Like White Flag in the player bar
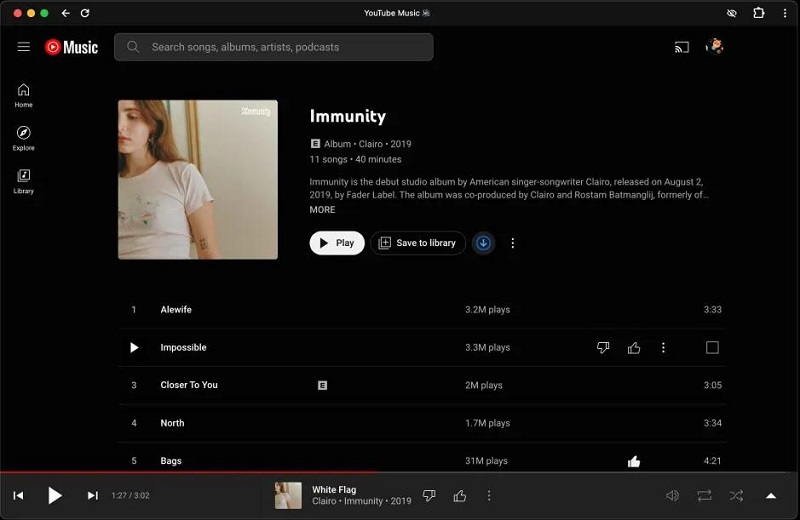This screenshot has height=520, width=800. click(460, 496)
